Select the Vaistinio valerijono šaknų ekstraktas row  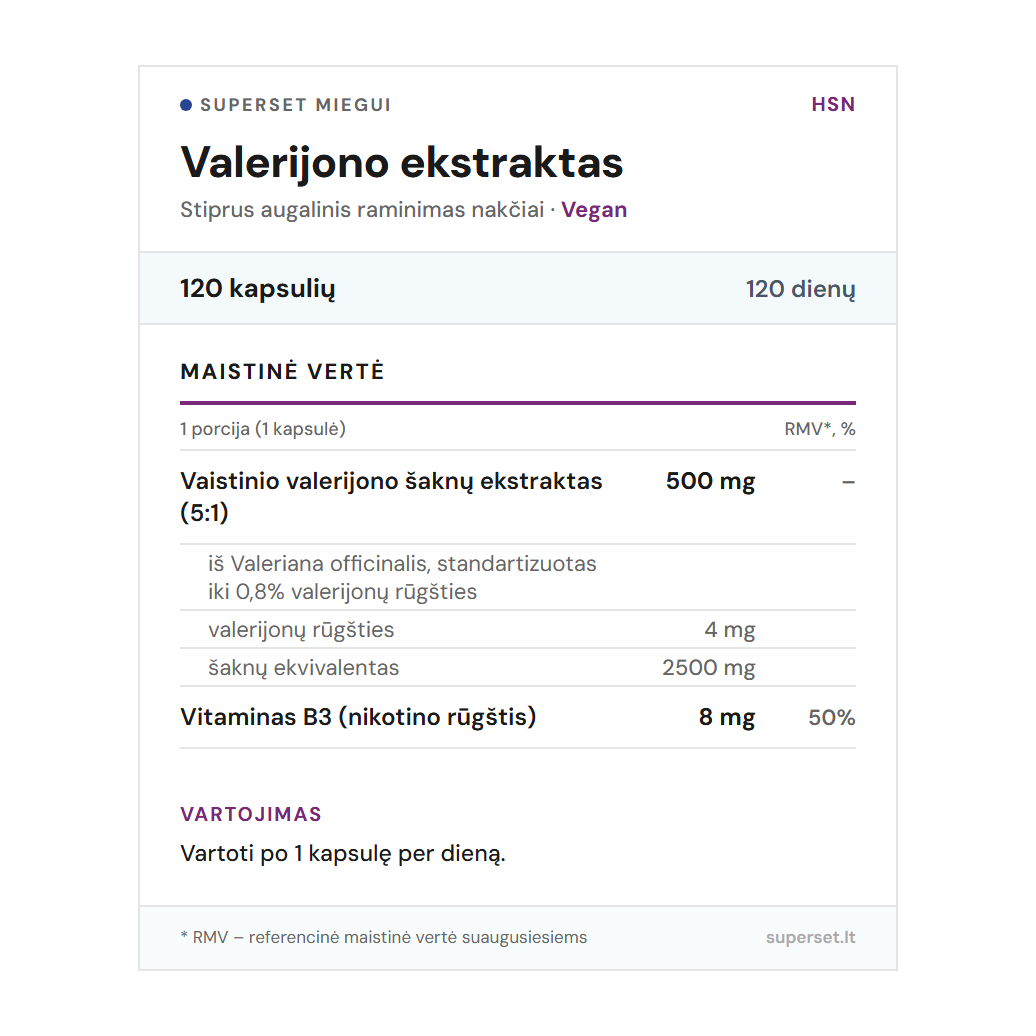(x=391, y=496)
